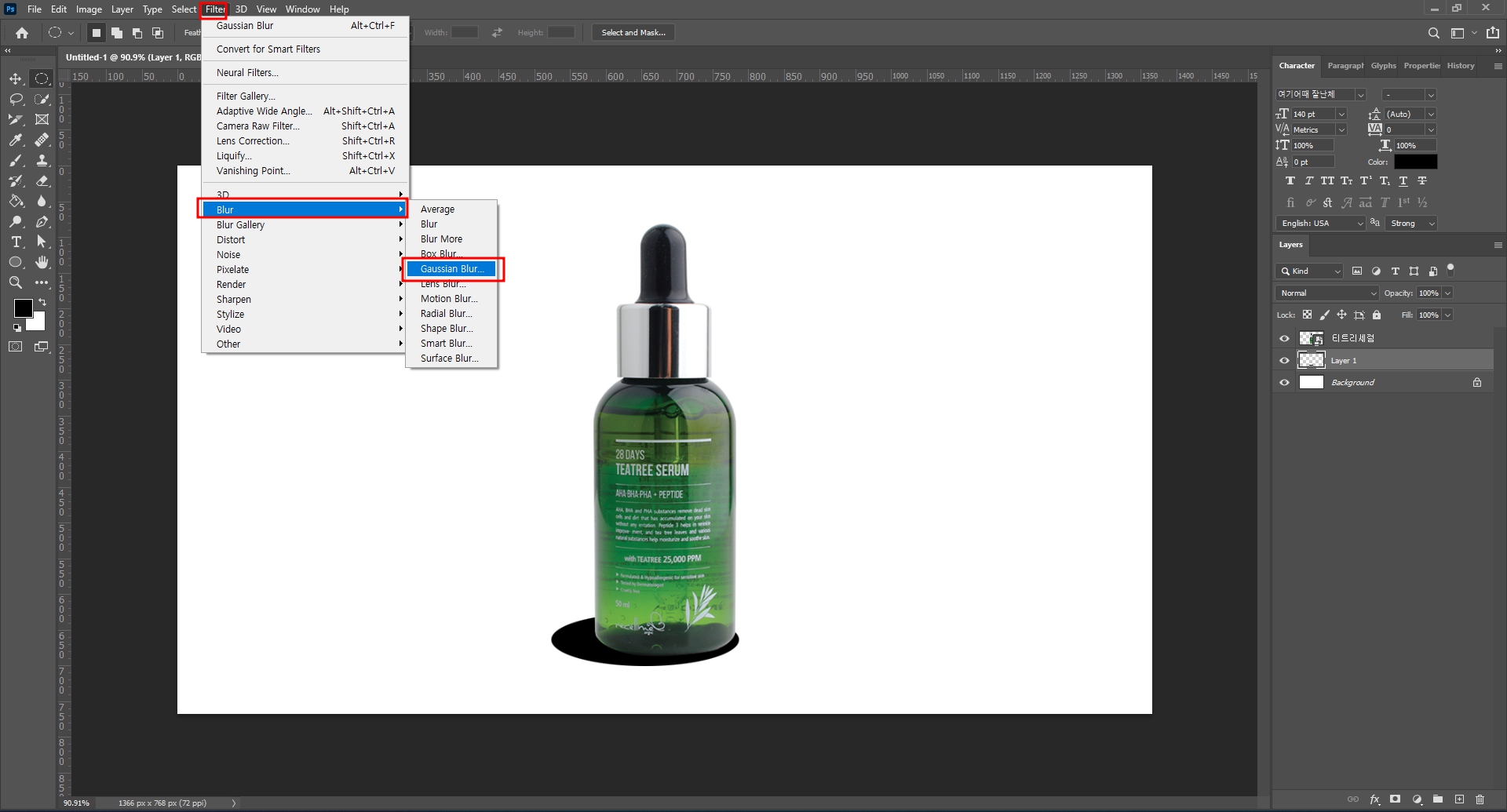Open the kerning Metrics dropdown

(x=1341, y=130)
